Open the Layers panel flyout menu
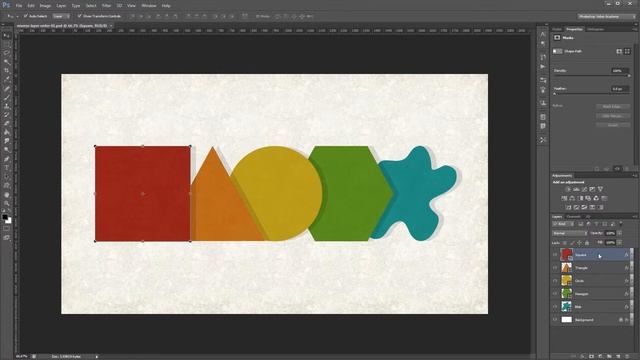 click(635, 217)
